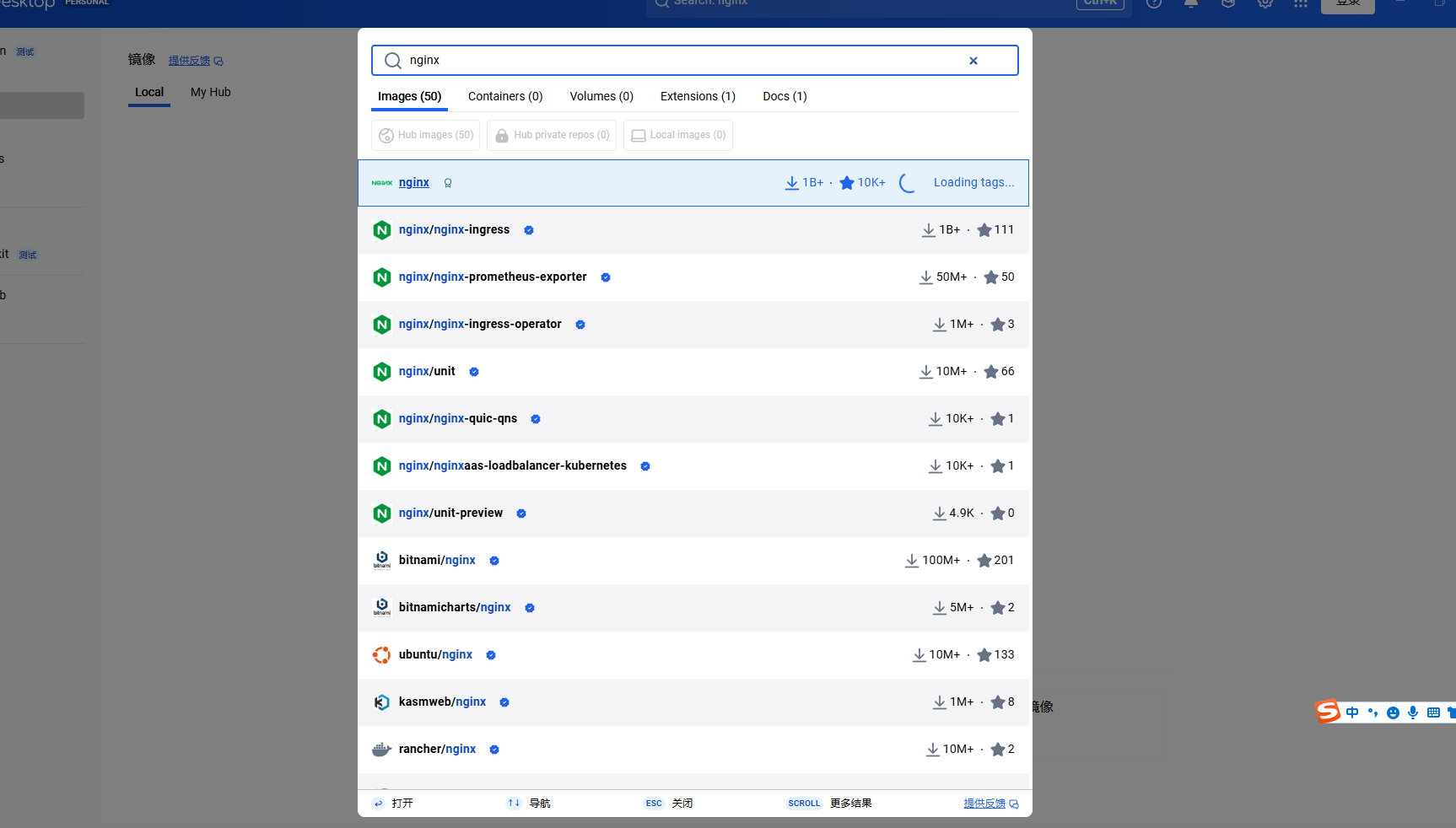Select bitnamicharts/nginx result

coord(693,608)
